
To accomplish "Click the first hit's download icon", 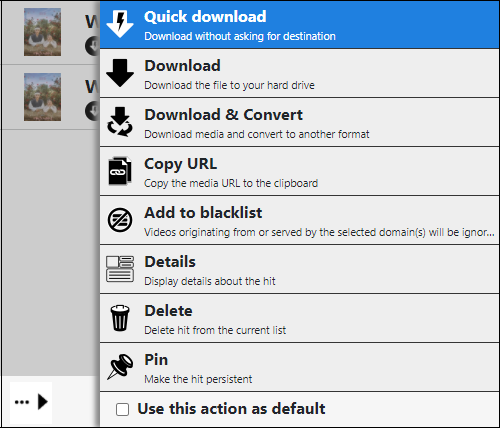I will (x=92, y=46).
